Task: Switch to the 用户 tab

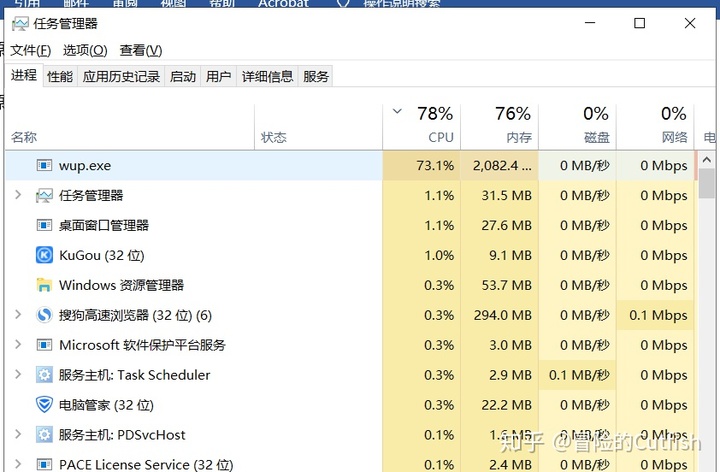Action: click(x=219, y=76)
